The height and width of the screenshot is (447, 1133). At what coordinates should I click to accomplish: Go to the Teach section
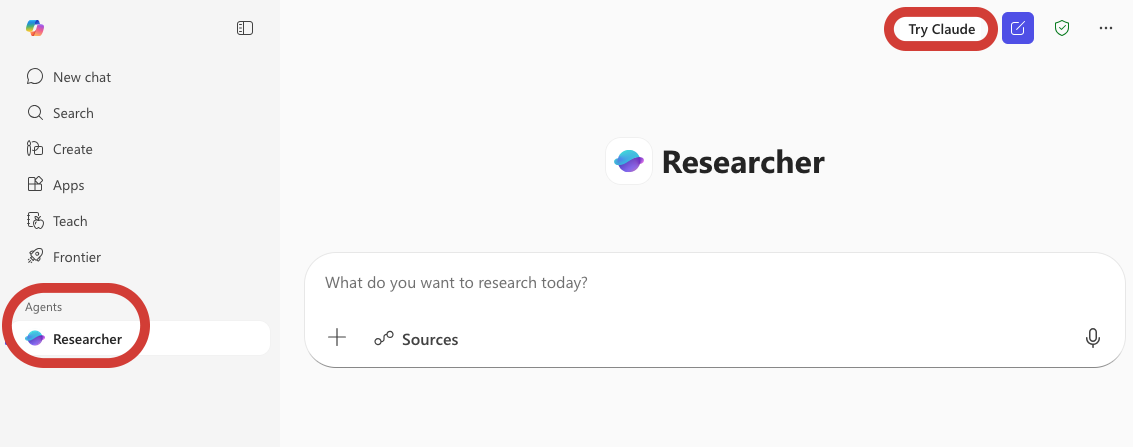(70, 221)
